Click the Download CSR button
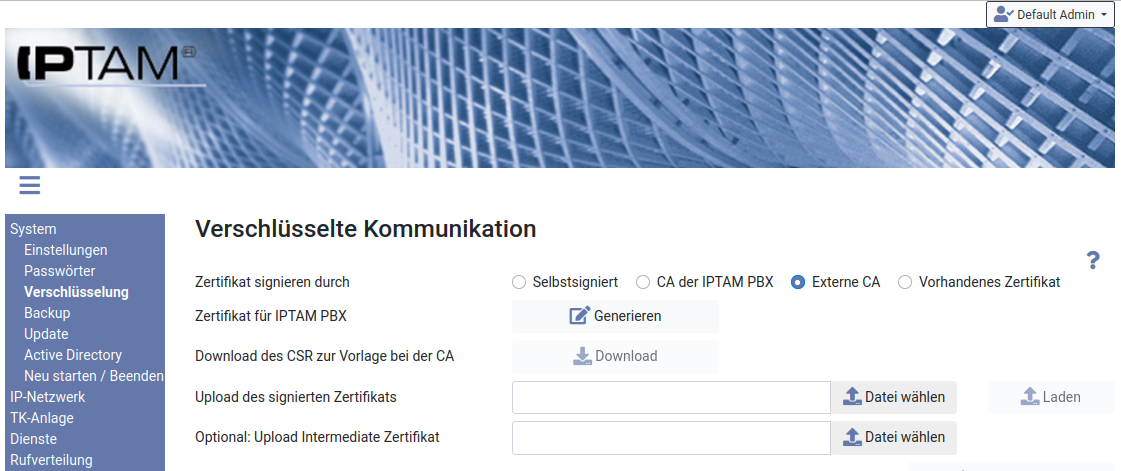Viewport: 1121px width, 471px height. coord(615,356)
